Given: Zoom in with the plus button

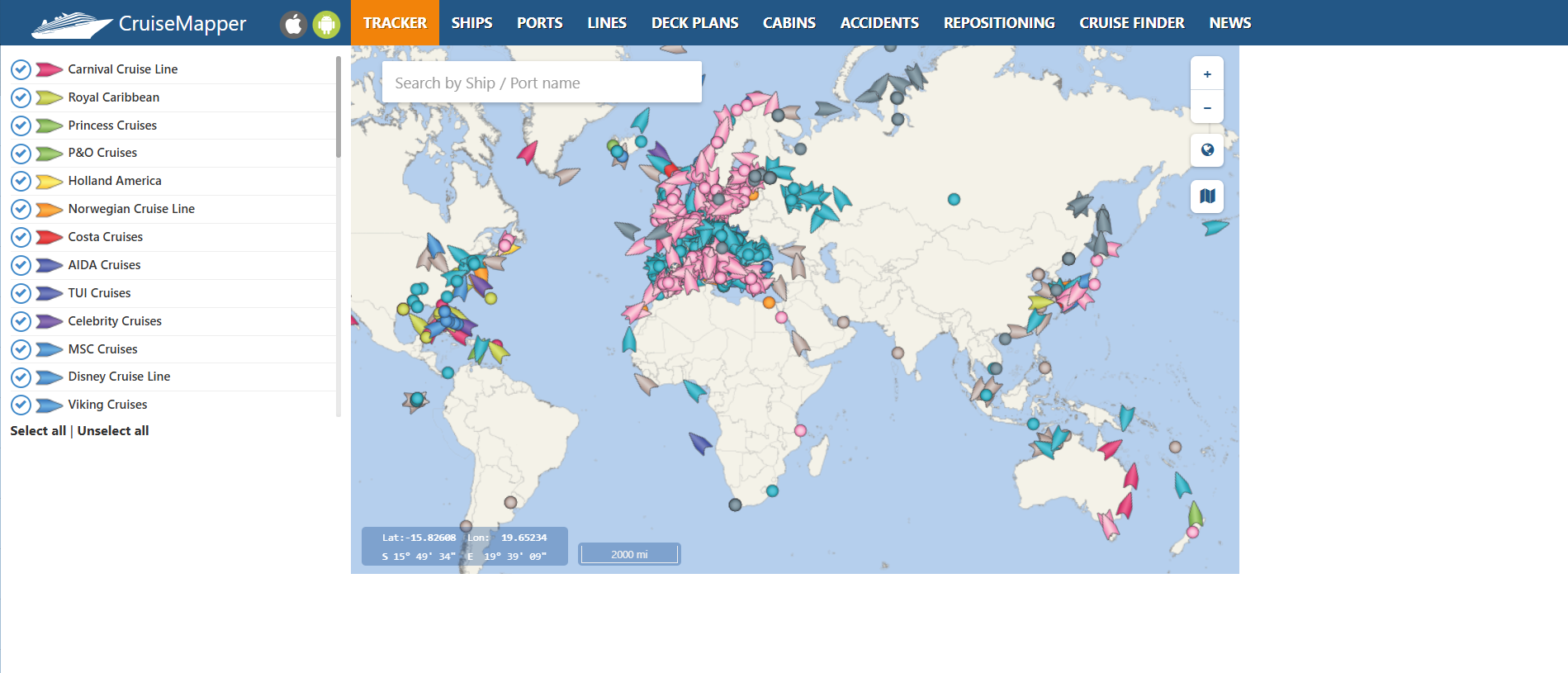Looking at the screenshot, I should [x=1207, y=74].
